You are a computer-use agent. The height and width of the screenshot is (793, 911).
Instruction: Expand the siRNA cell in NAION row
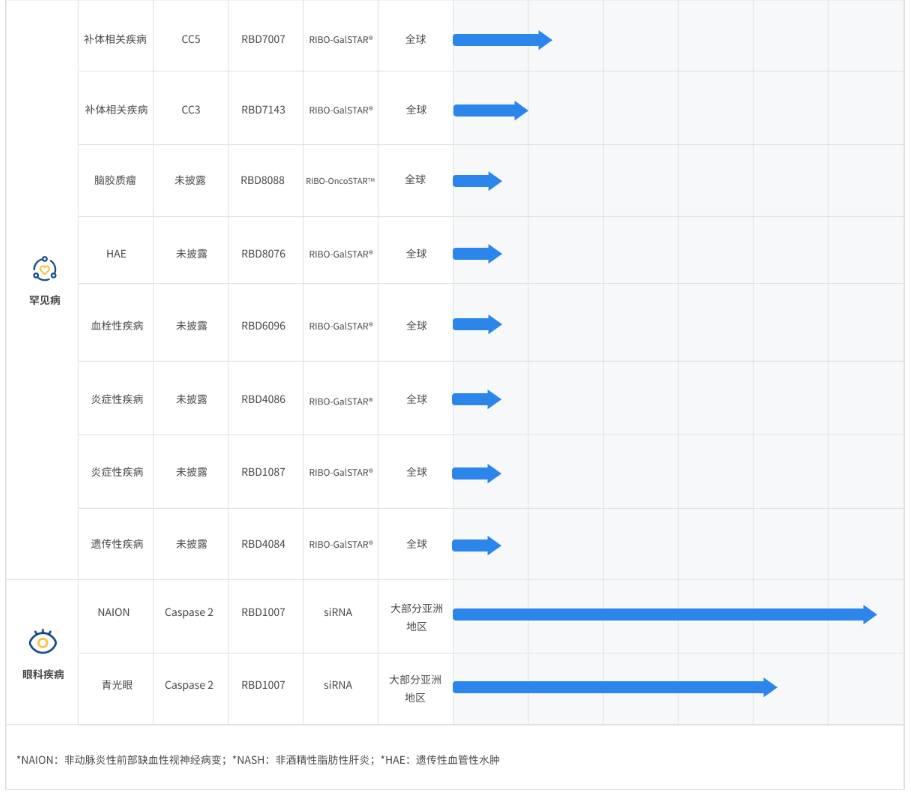click(340, 613)
